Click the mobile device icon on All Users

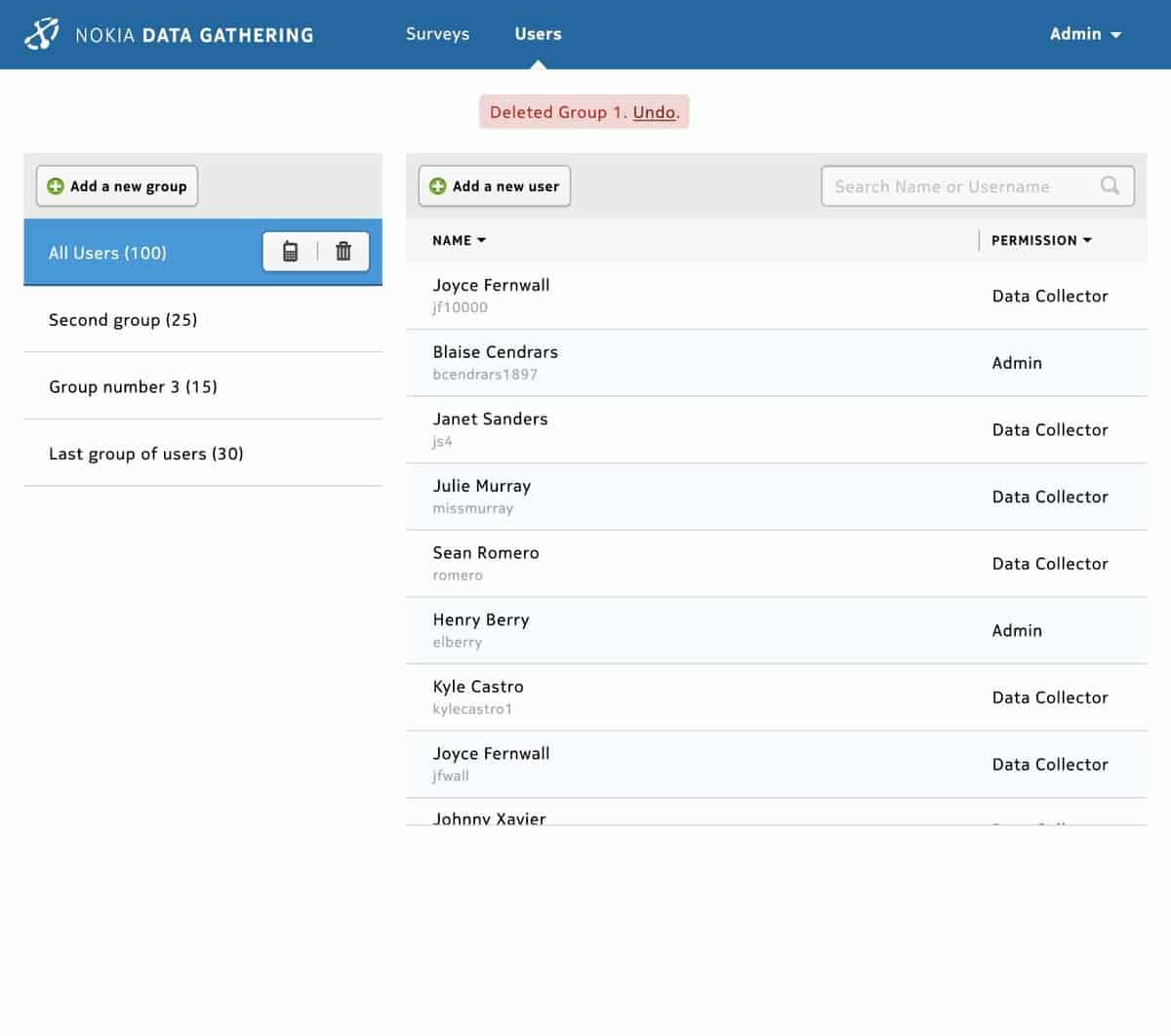[290, 252]
